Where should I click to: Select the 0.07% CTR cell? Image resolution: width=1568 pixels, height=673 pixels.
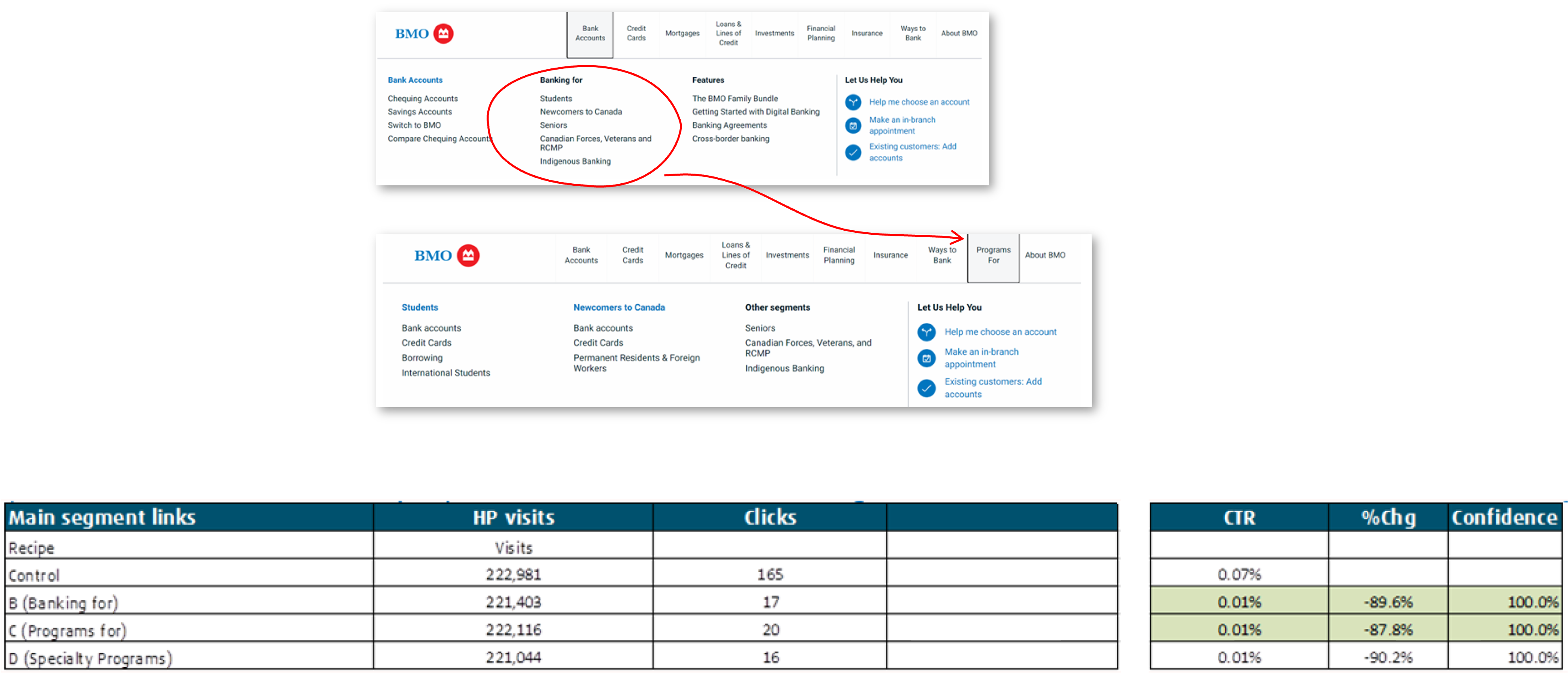click(1239, 574)
